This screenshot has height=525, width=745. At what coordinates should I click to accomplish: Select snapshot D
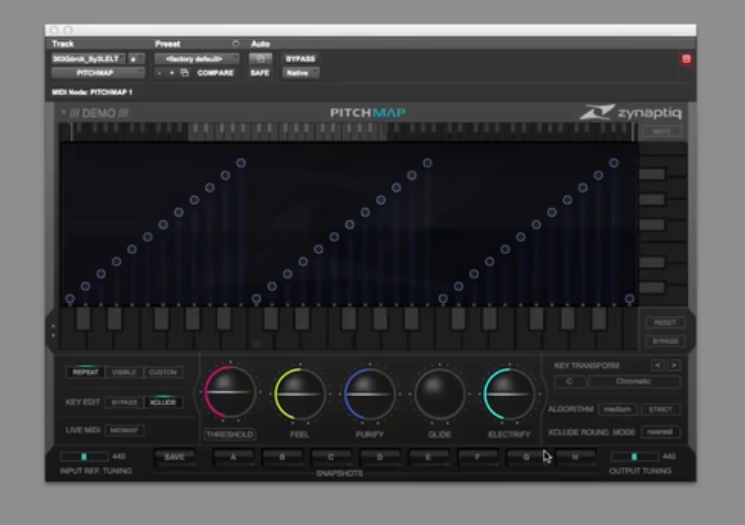pos(380,457)
